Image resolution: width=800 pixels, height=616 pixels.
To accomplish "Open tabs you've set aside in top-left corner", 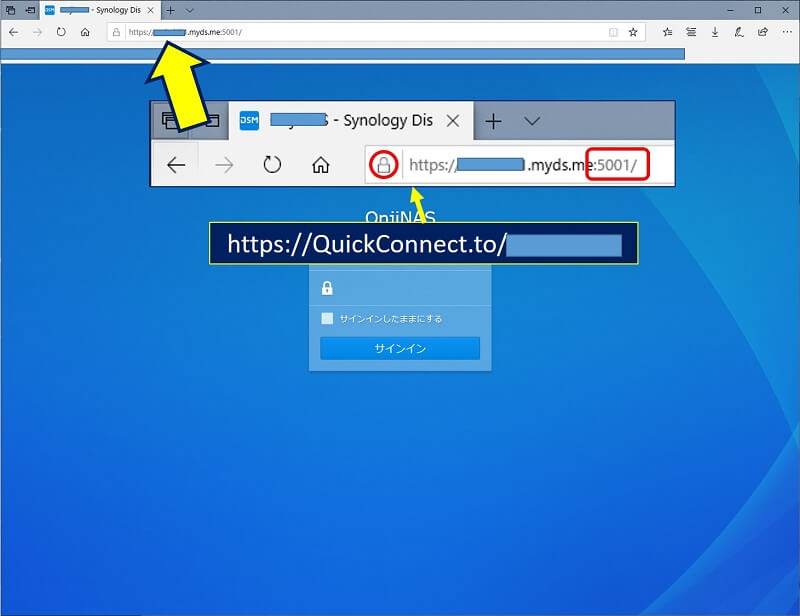I will (x=10, y=9).
